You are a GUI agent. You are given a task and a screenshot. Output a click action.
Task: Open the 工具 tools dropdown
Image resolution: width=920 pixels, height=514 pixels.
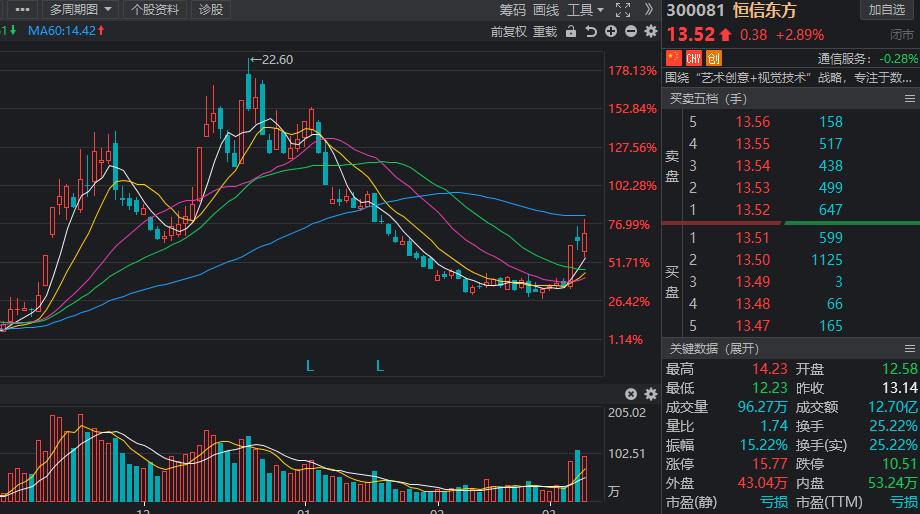[x=585, y=10]
